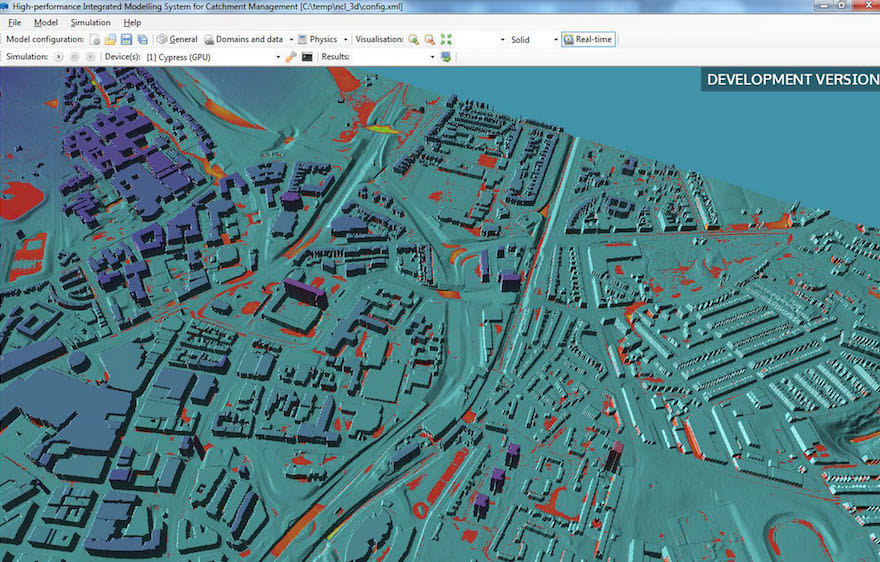Screen dimensions: 880x562
Task: Toggle the Real-time visualisation button
Action: [588, 40]
